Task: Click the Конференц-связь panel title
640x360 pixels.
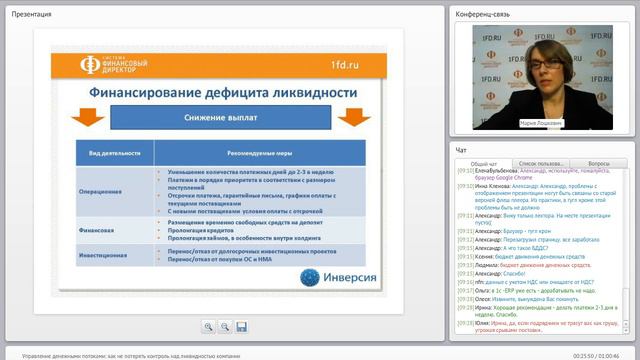Action: click(x=482, y=14)
